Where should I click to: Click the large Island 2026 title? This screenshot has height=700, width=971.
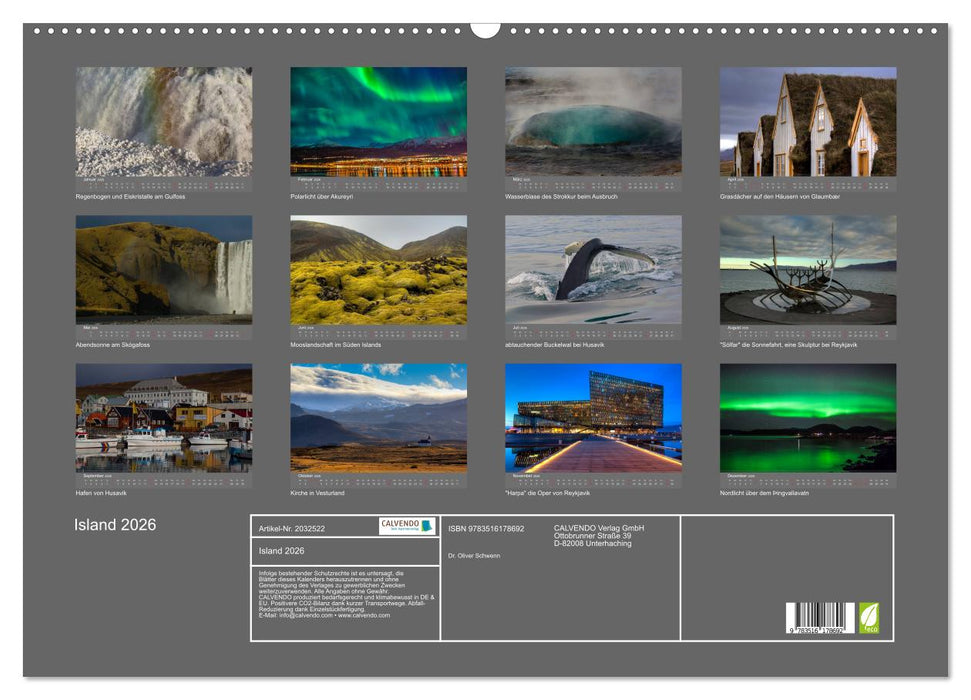115,525
